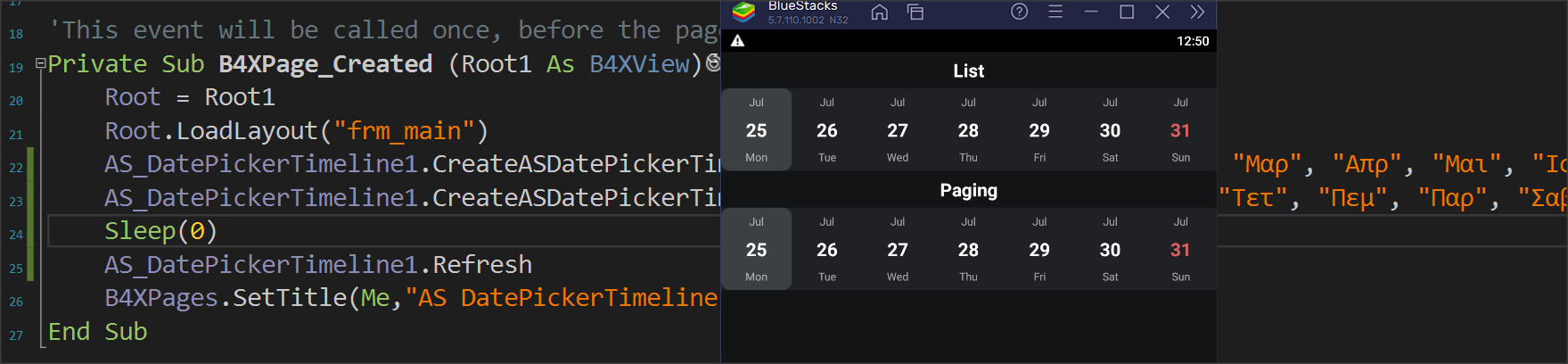Screen dimensions: 1568x364
Task: Minimize the BlueStacks window
Action: [x=1091, y=12]
